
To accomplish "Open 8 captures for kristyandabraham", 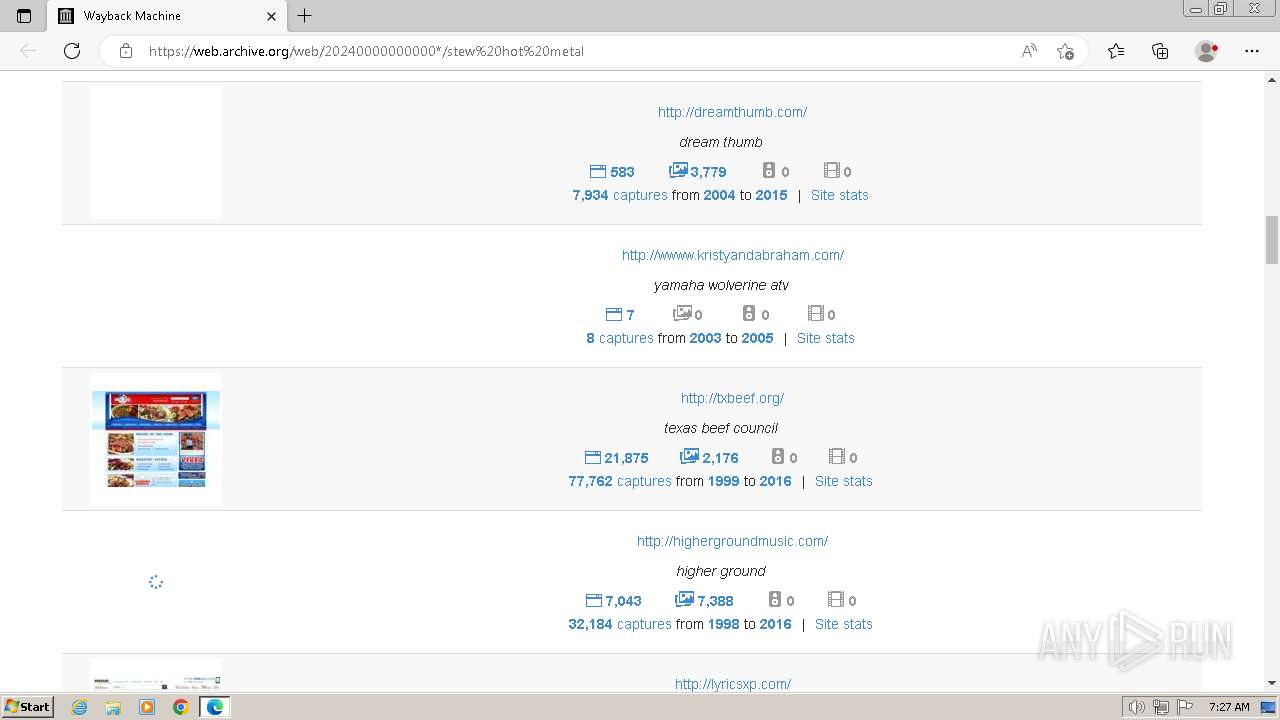I will [x=620, y=338].
